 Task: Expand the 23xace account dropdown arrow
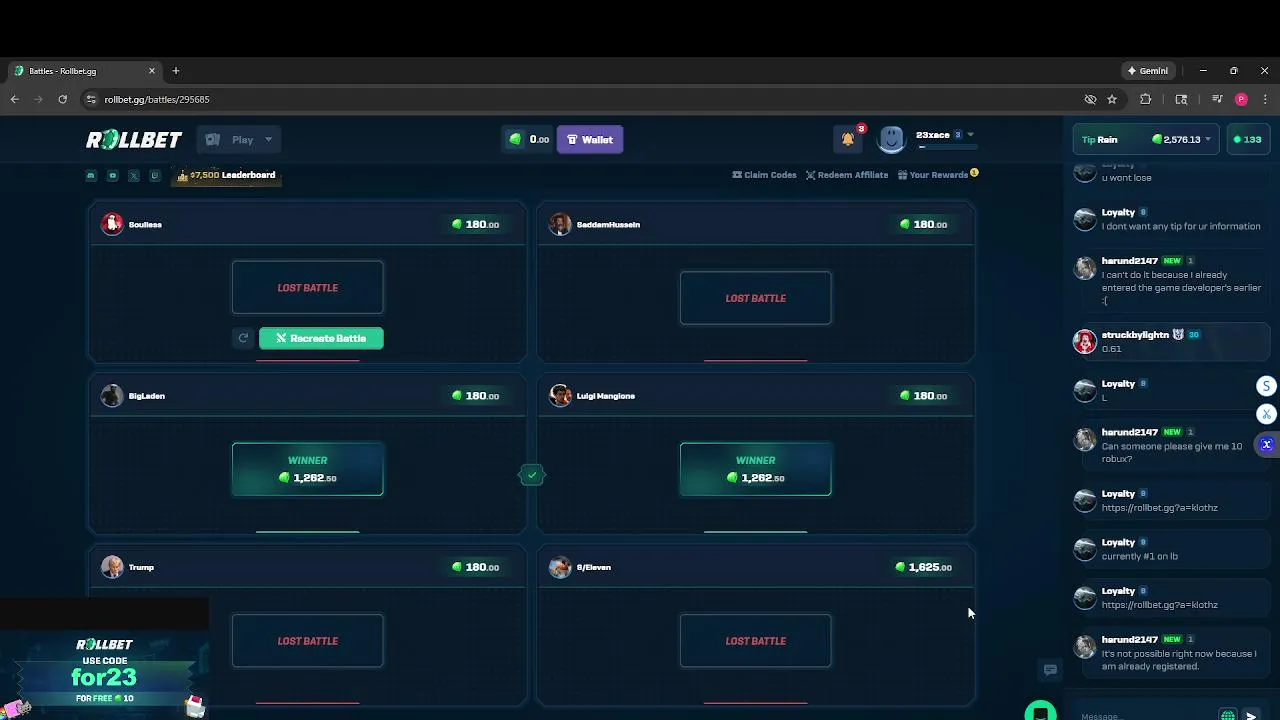click(970, 135)
